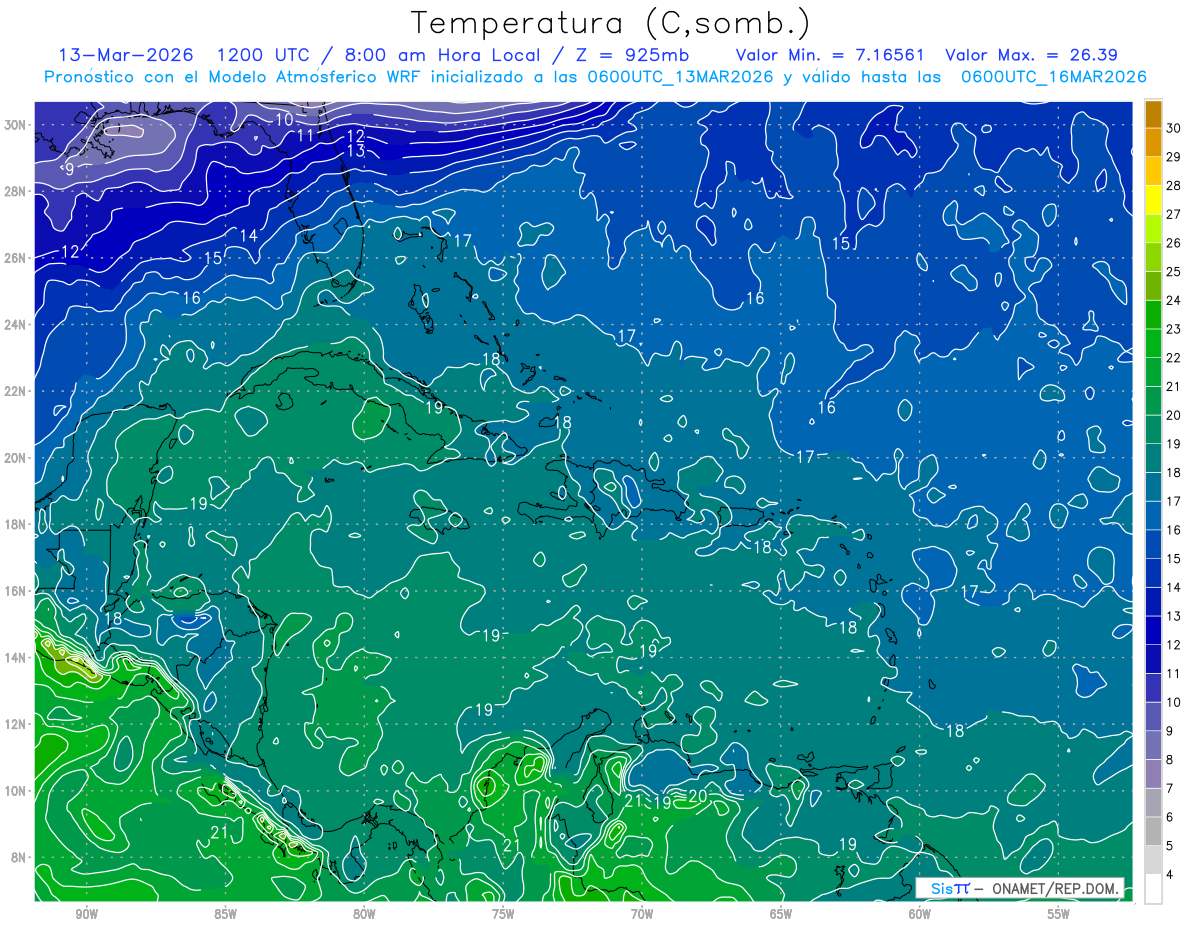This screenshot has height=927, width=1200.
Task: Click the "8:00 am Hora Local" text
Action: tap(444, 55)
